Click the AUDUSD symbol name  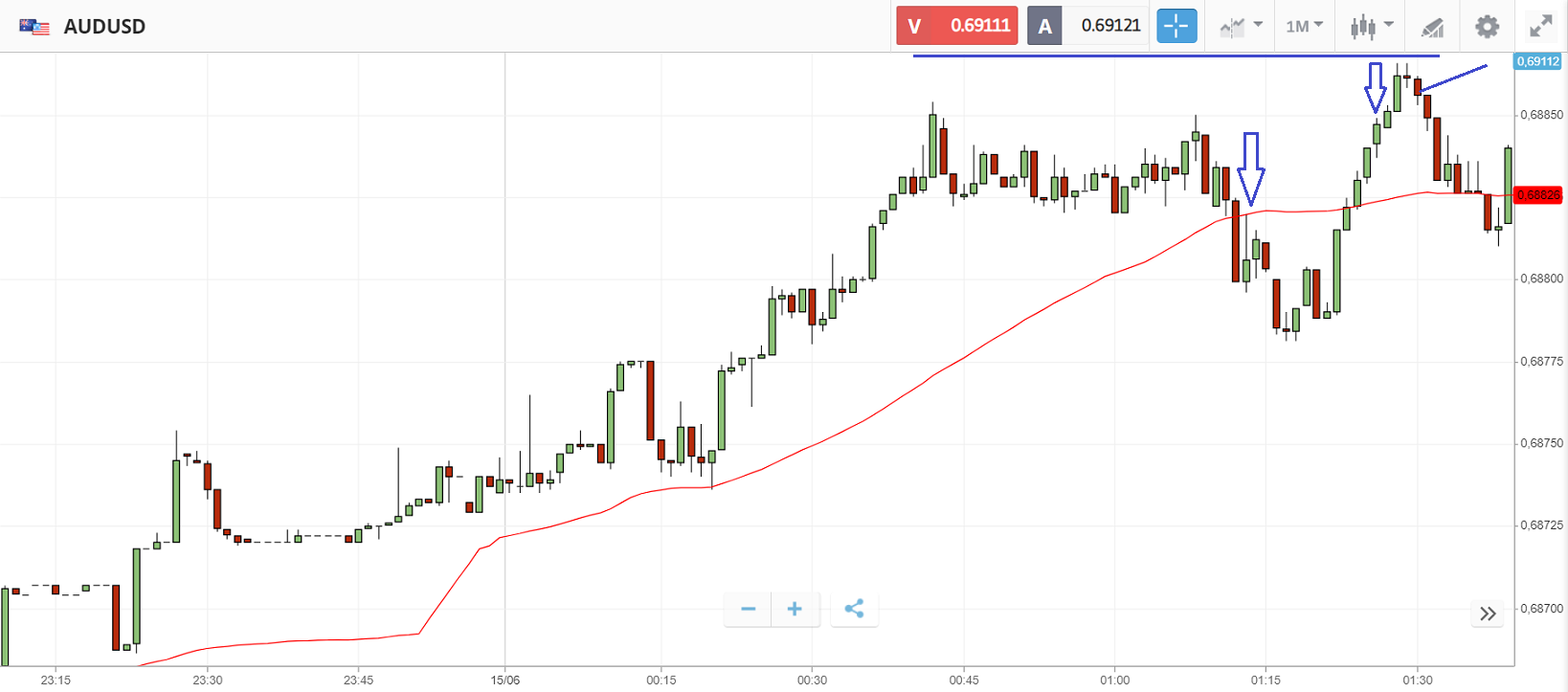tap(104, 27)
